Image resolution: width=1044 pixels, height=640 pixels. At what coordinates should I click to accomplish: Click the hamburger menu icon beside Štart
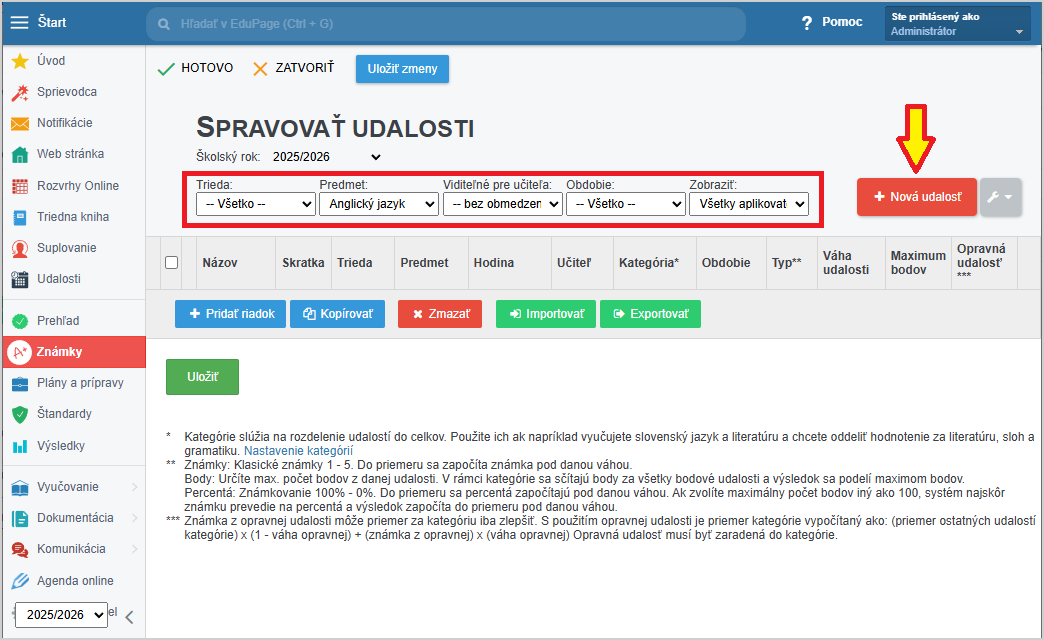coord(19,22)
